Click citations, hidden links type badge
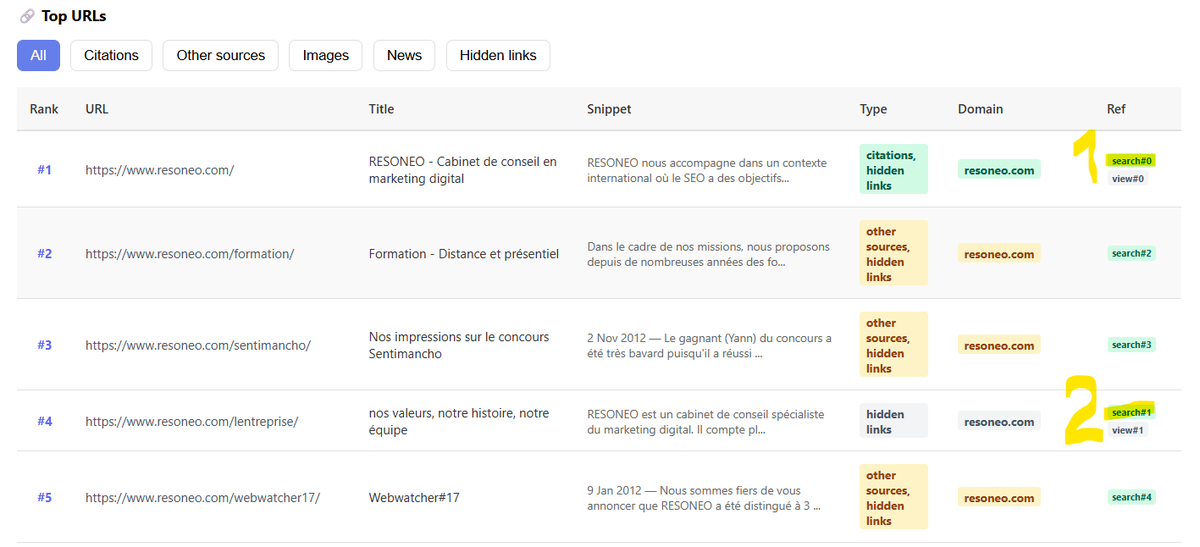Image resolution: width=1200 pixels, height=547 pixels. 893,170
